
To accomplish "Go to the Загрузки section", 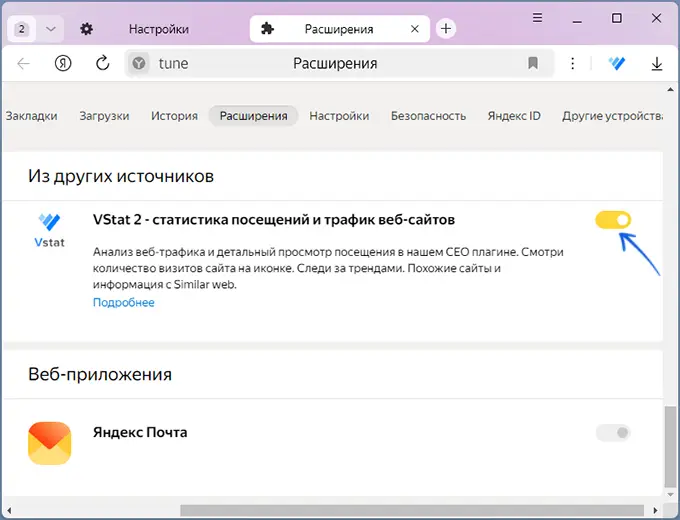I will tap(104, 116).
